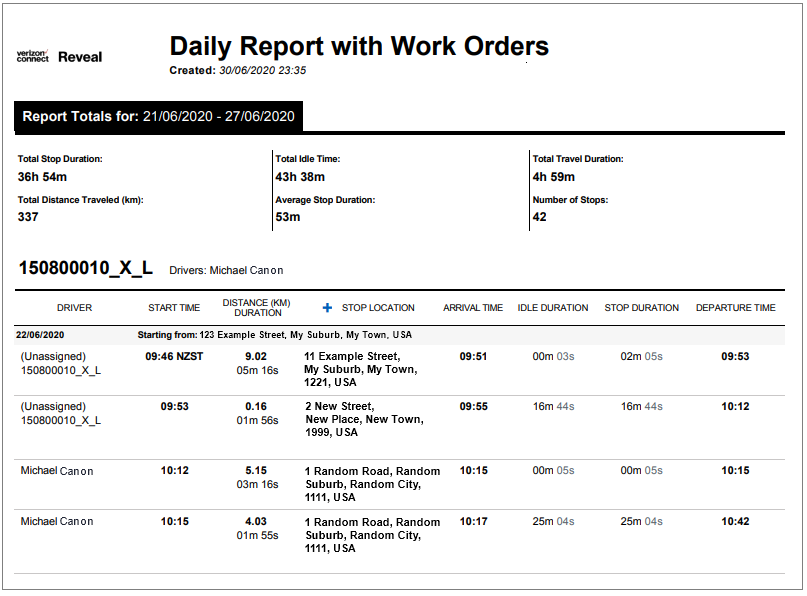Click distance value 0.16
The image size is (807, 596).
[256, 407]
